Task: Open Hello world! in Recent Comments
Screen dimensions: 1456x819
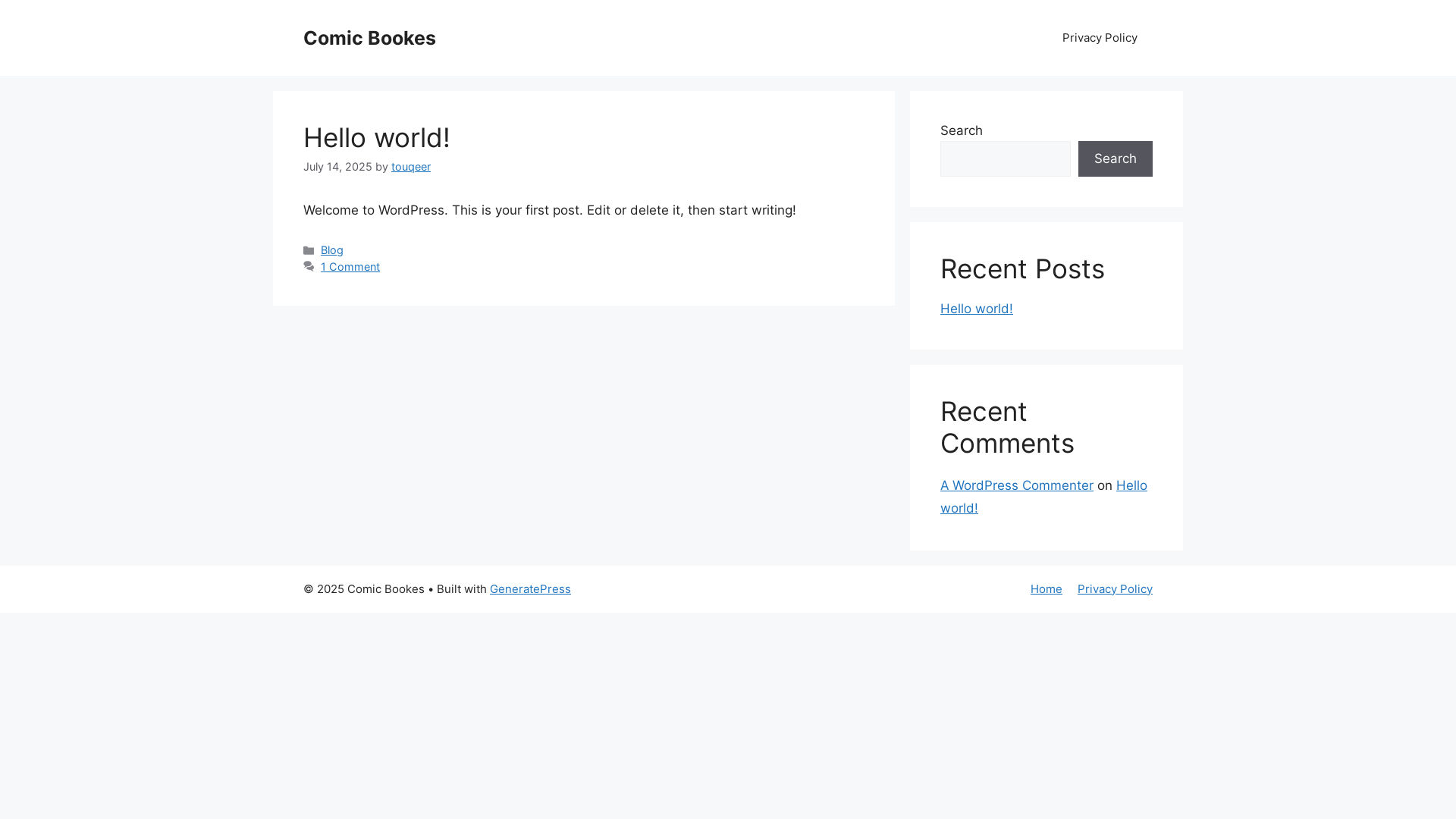Action: click(1131, 485)
